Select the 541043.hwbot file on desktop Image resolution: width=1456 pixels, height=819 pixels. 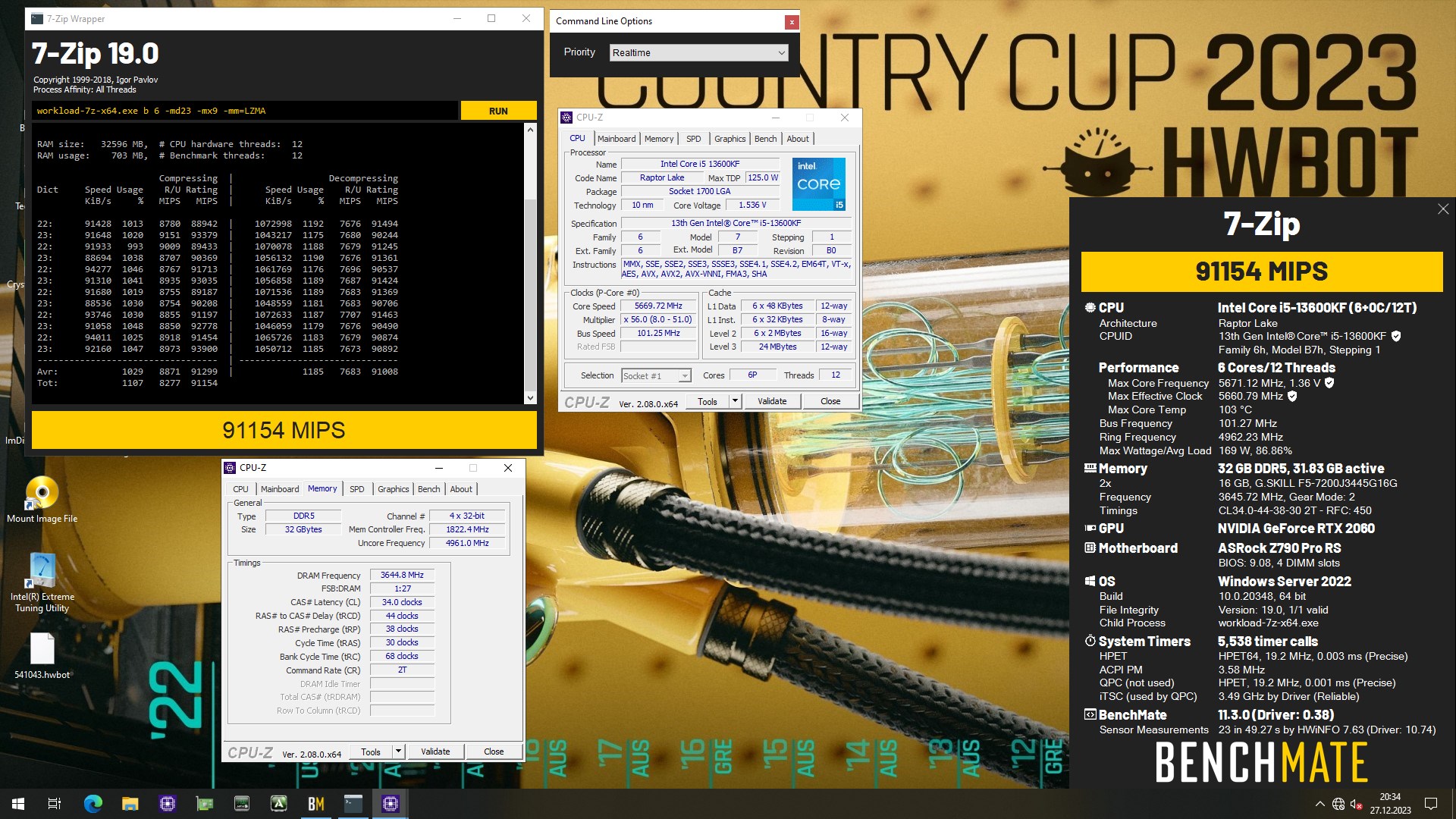[x=42, y=656]
